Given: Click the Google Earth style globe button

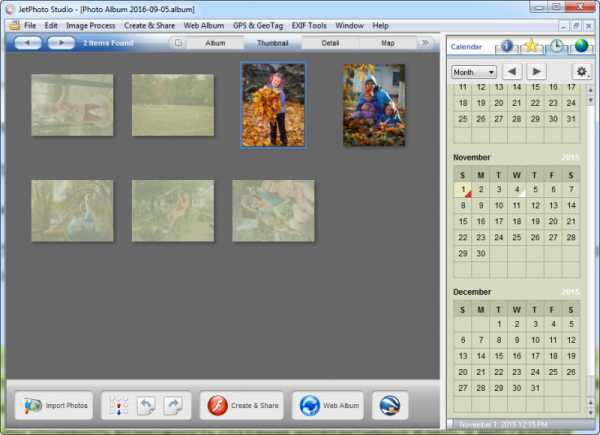Looking at the screenshot, I should (x=390, y=405).
